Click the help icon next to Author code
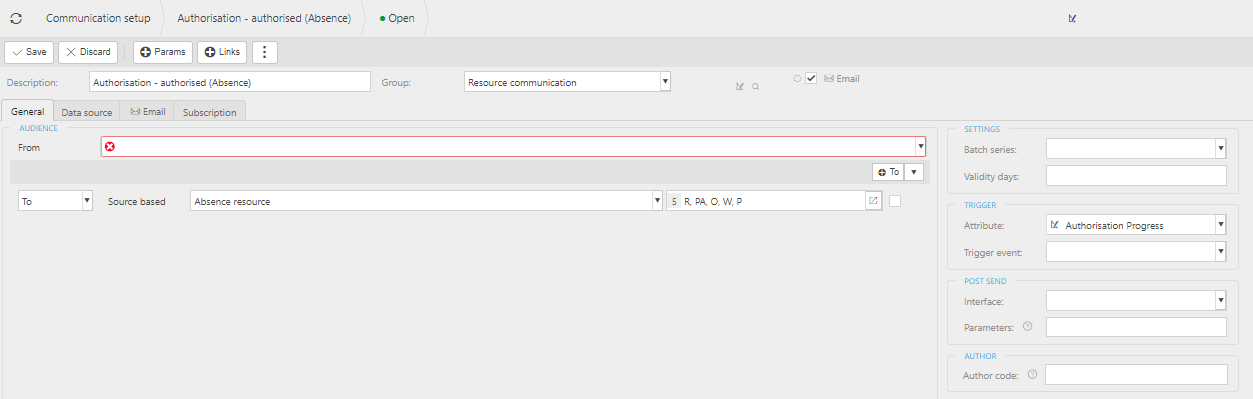This screenshot has height=399, width=1253. (1033, 374)
